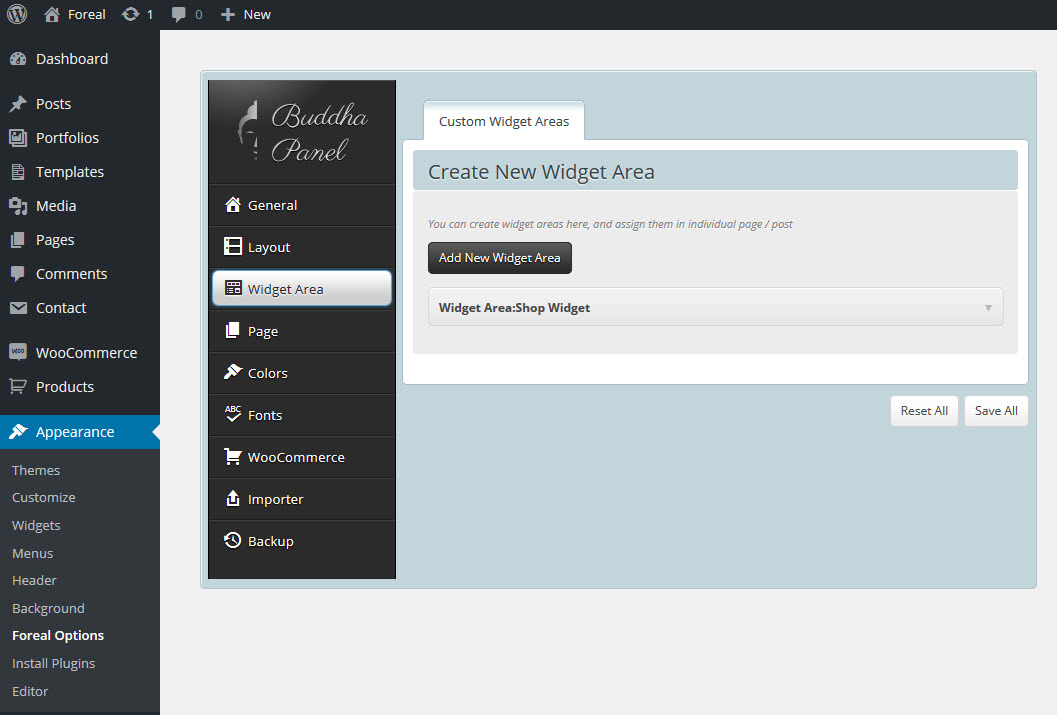The height and width of the screenshot is (715, 1057).
Task: Open the comments bubble icon in admin bar
Action: pos(179,14)
